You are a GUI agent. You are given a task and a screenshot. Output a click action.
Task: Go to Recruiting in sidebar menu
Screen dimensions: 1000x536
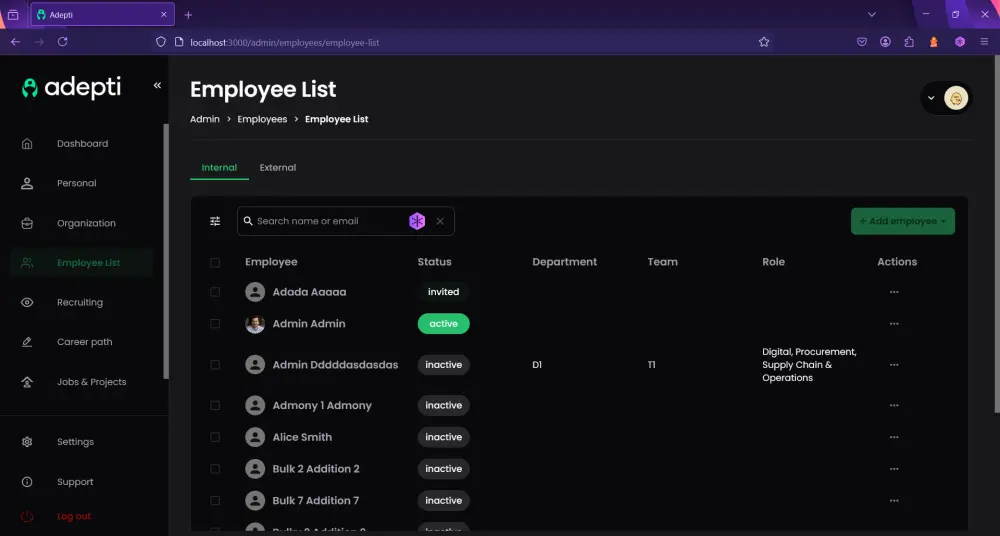click(80, 302)
